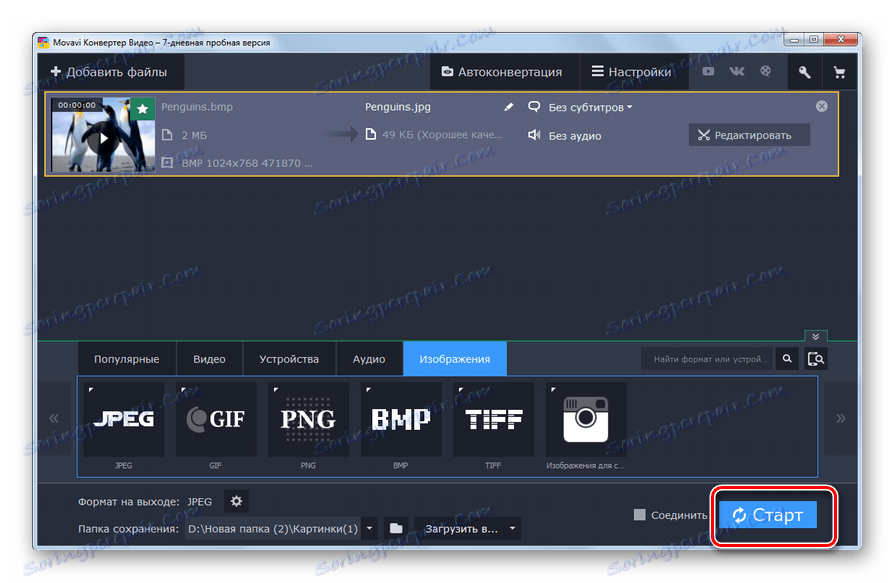Choose the JPEG format tile

pos(123,420)
